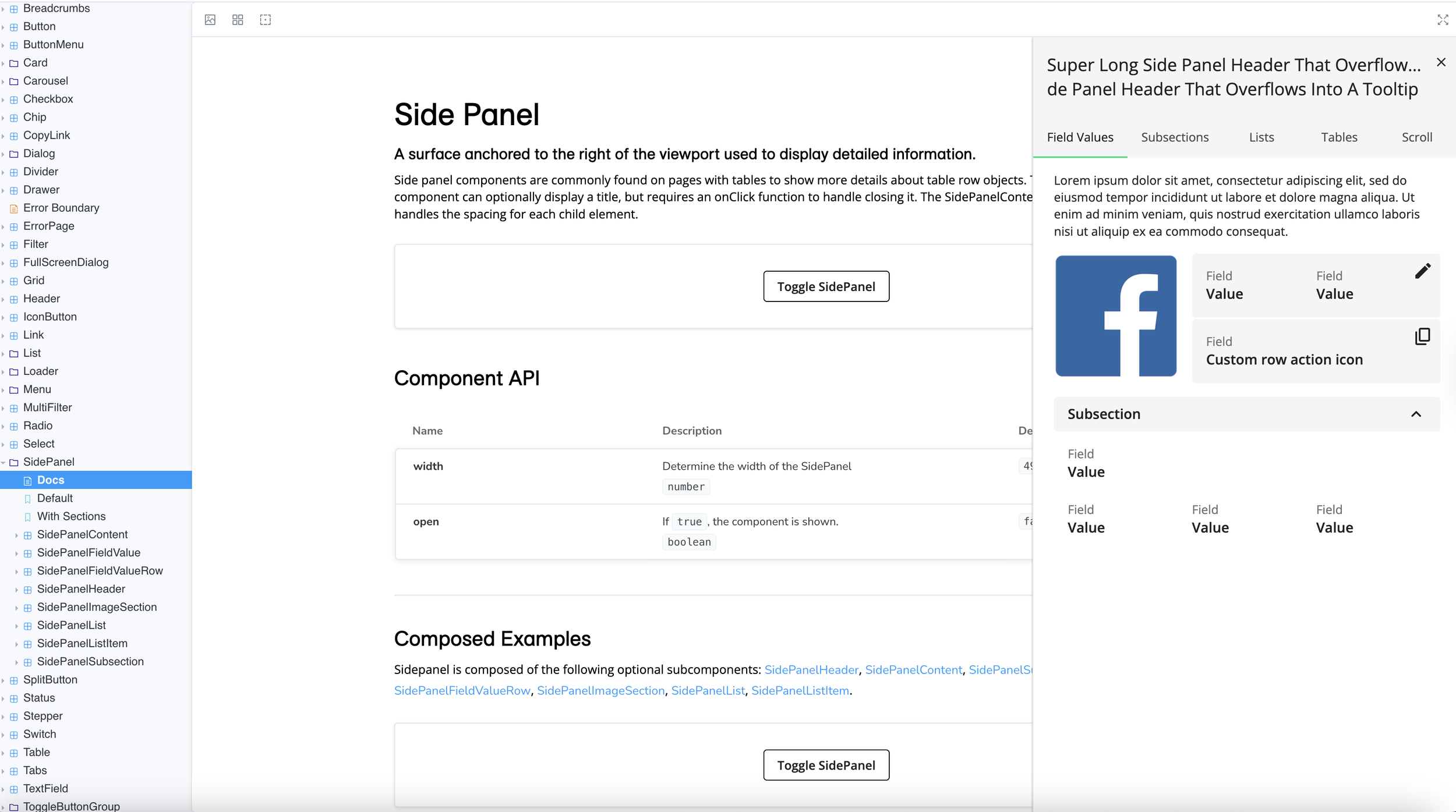Viewport: 1456px width, 812px height.
Task: Open the Default story under SidePanel
Action: point(55,498)
